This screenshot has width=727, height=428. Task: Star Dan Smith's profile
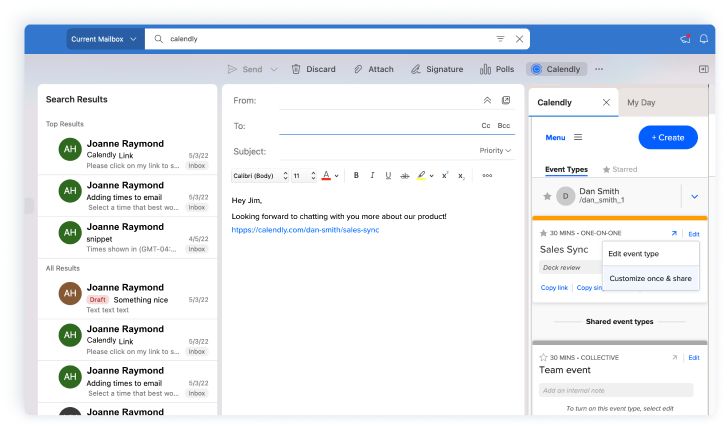(547, 196)
